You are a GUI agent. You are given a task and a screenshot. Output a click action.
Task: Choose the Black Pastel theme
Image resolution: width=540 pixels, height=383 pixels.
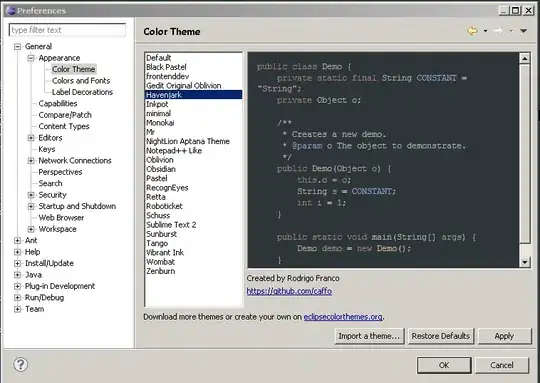click(x=193, y=67)
